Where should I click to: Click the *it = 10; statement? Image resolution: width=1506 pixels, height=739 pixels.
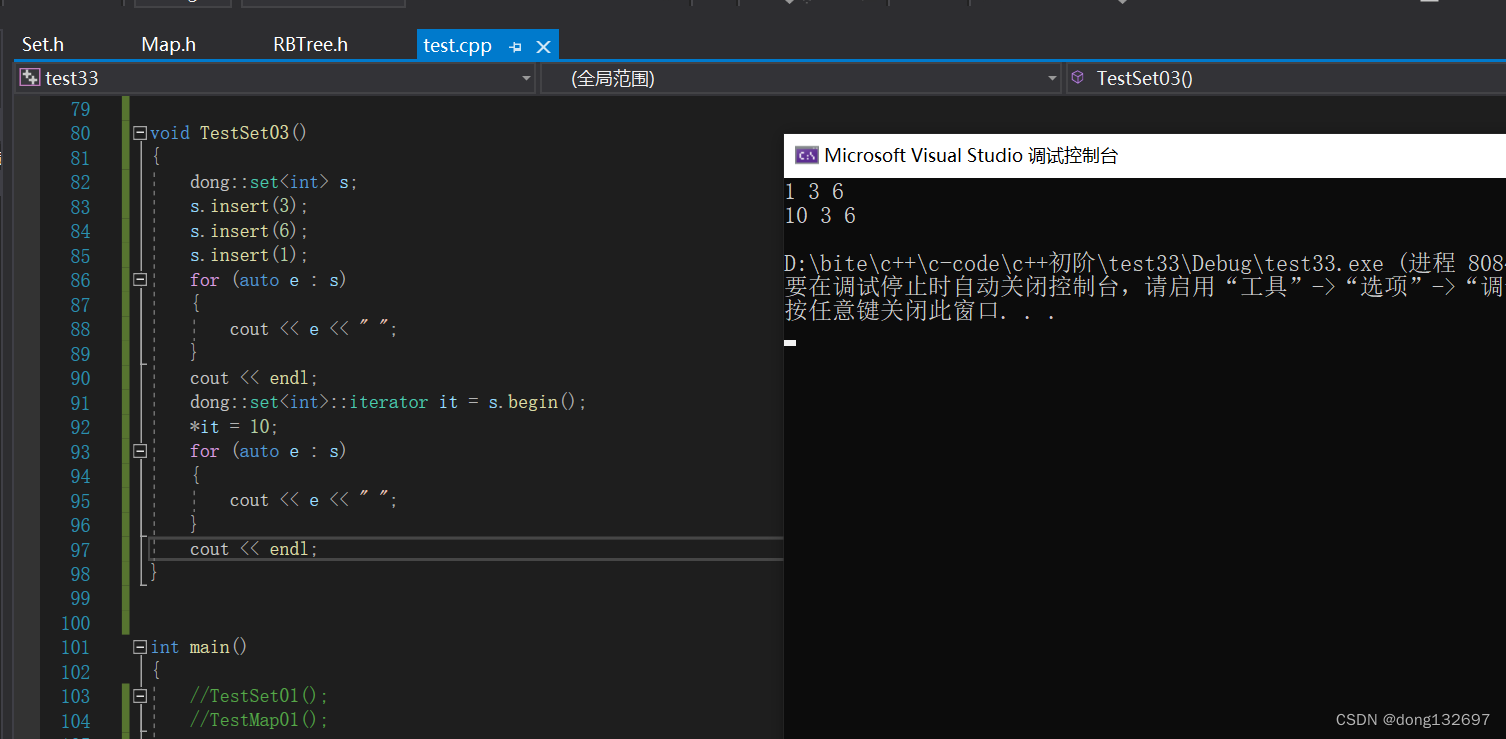pyautogui.click(x=234, y=427)
